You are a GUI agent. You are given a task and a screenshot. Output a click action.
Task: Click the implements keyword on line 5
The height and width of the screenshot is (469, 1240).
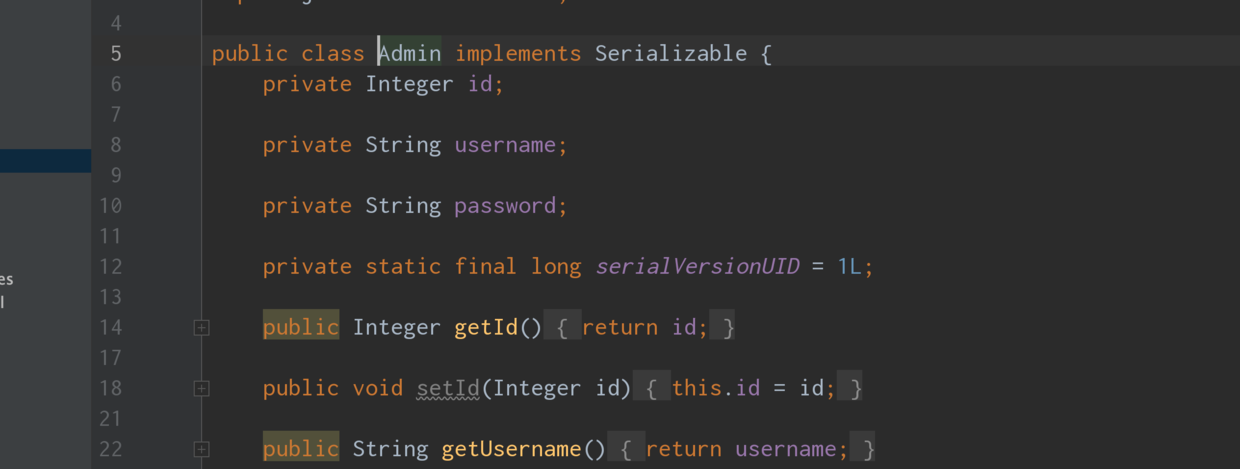tap(518, 53)
